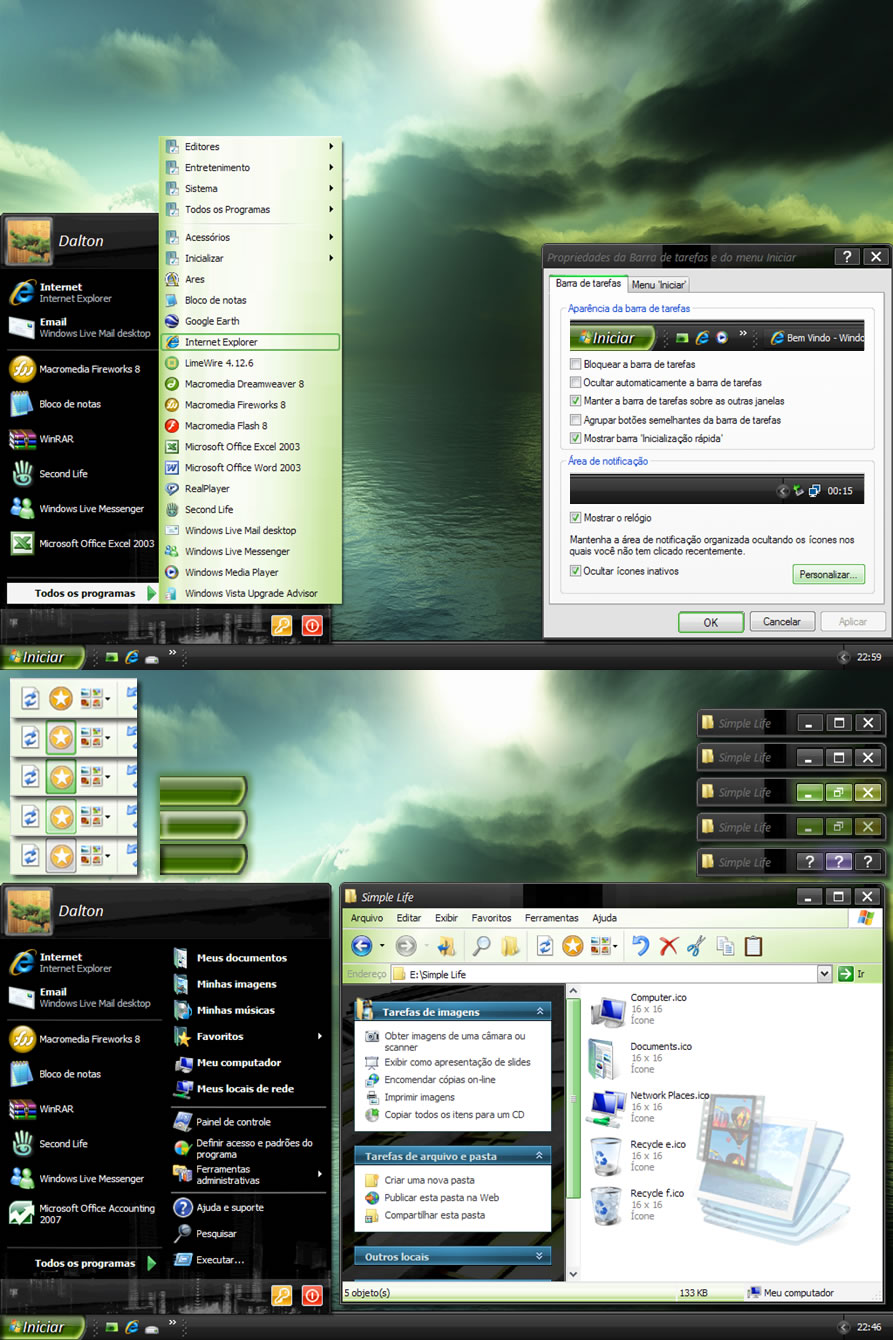
Task: Click the scissors Cut icon
Action: tap(697, 945)
